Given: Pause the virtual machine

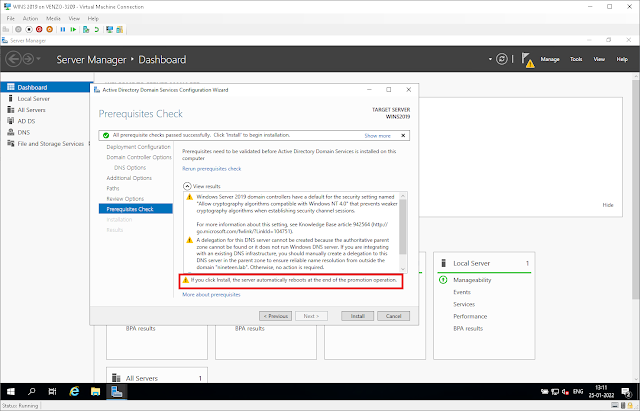Looking at the screenshot, I should (x=62, y=29).
